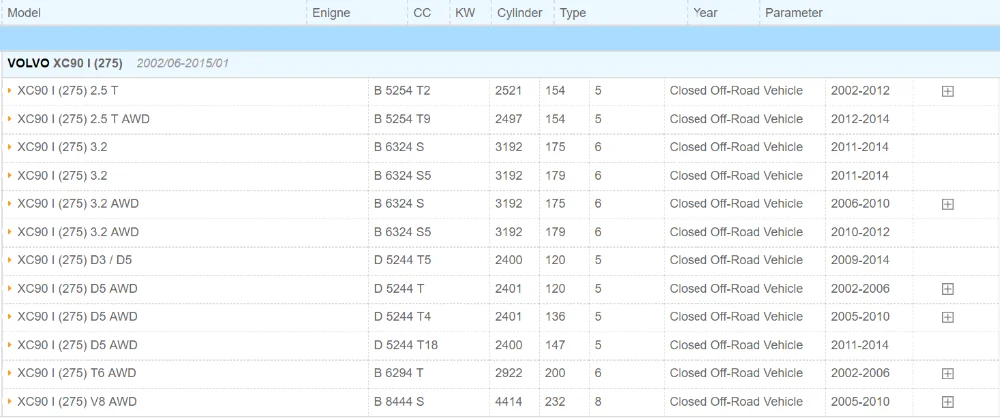The width and height of the screenshot is (1000, 418).
Task: Click the Model column header
Action: point(24,13)
